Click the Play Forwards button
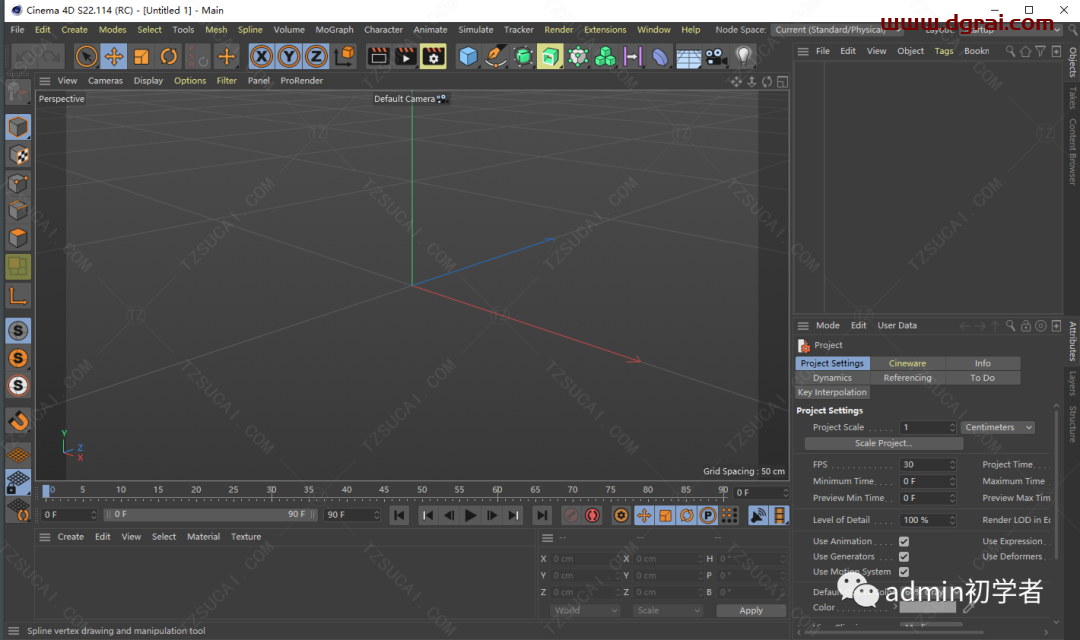 pos(470,515)
